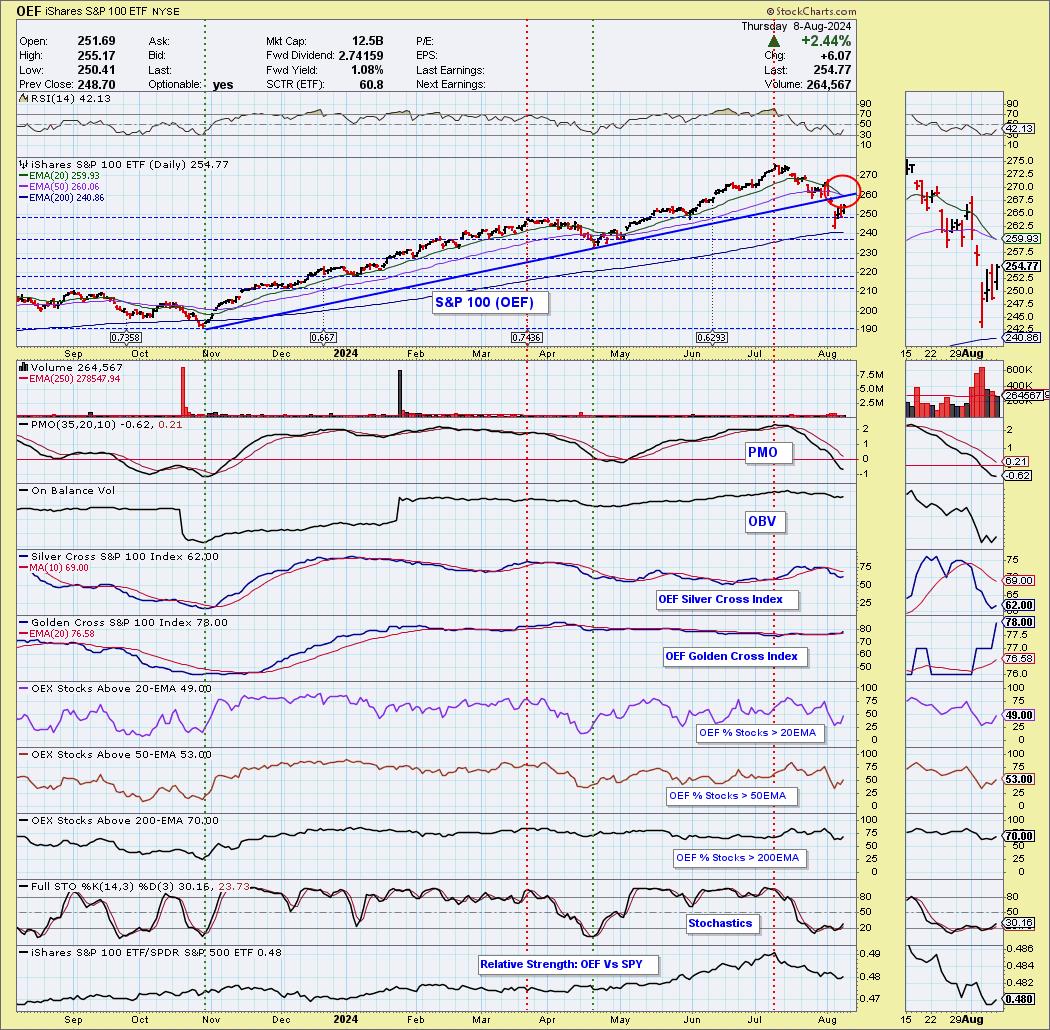
Task: Click the OEX Stocks Above 200-EMA 70.00 title
Action: click(125, 820)
